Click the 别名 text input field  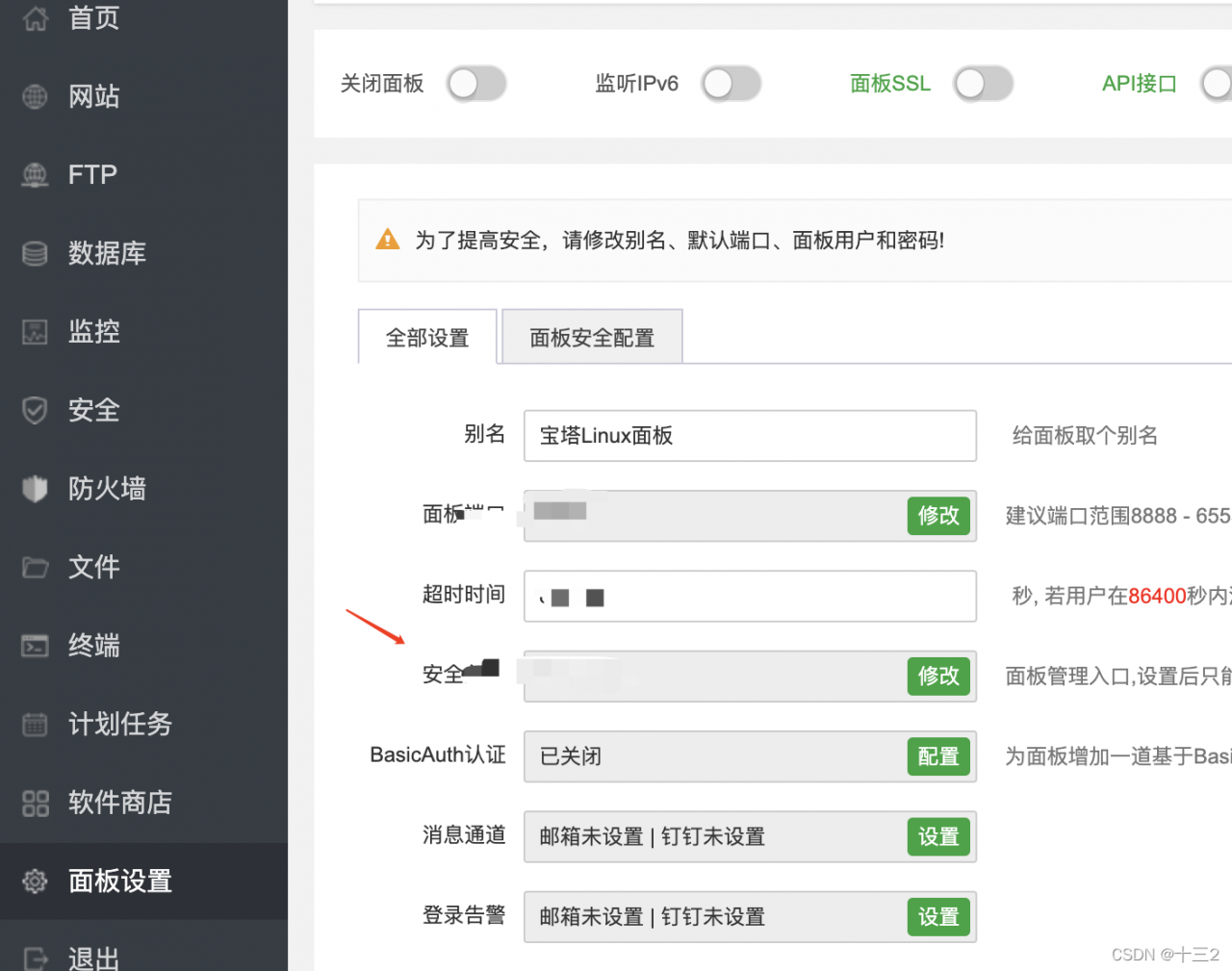(x=750, y=436)
